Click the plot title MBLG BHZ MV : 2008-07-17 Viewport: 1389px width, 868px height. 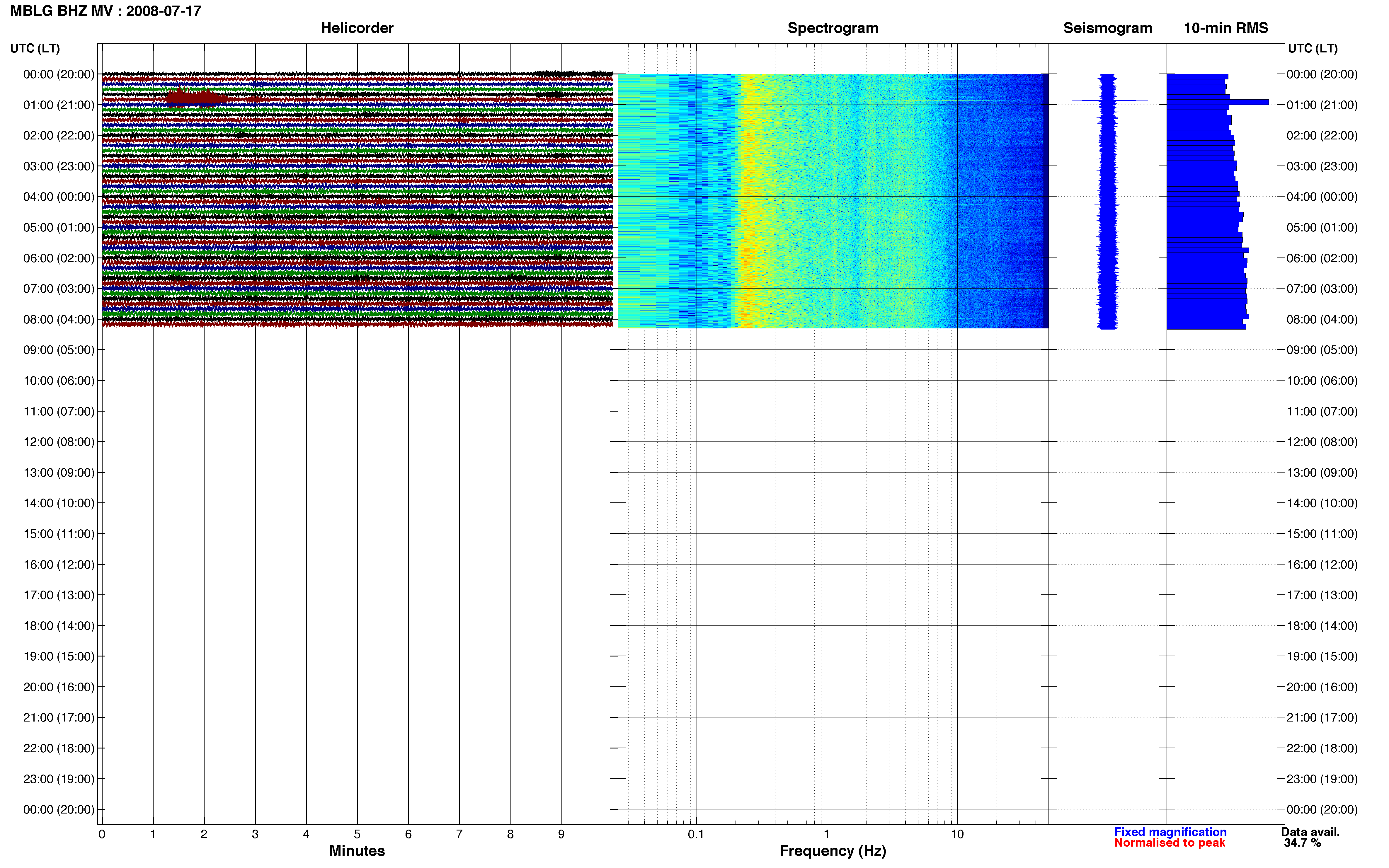coord(106,11)
